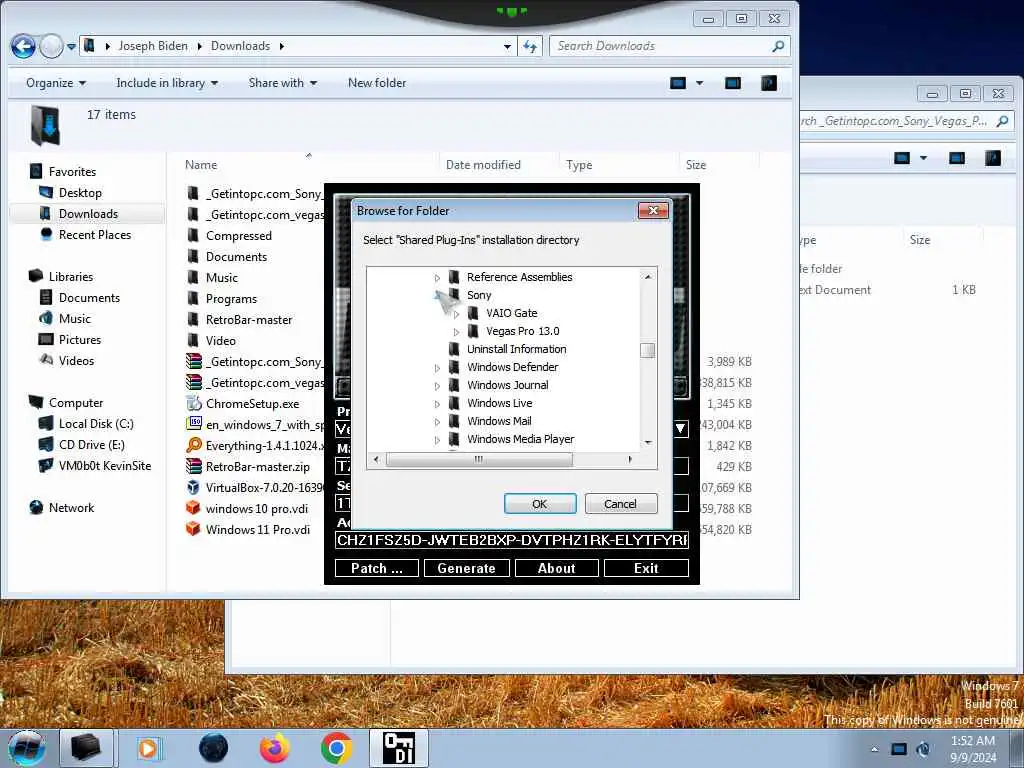
Task: Open the Share with menu
Action: tap(283, 83)
